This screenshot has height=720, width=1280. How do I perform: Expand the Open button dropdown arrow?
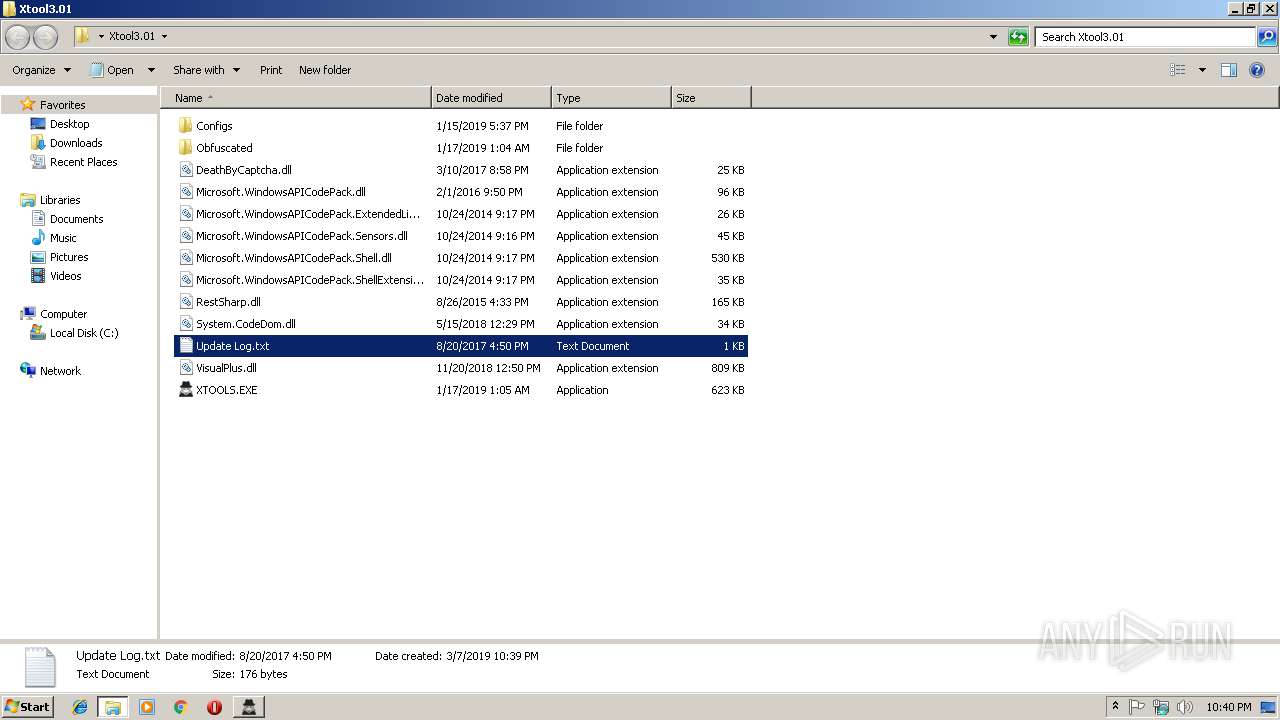(151, 70)
